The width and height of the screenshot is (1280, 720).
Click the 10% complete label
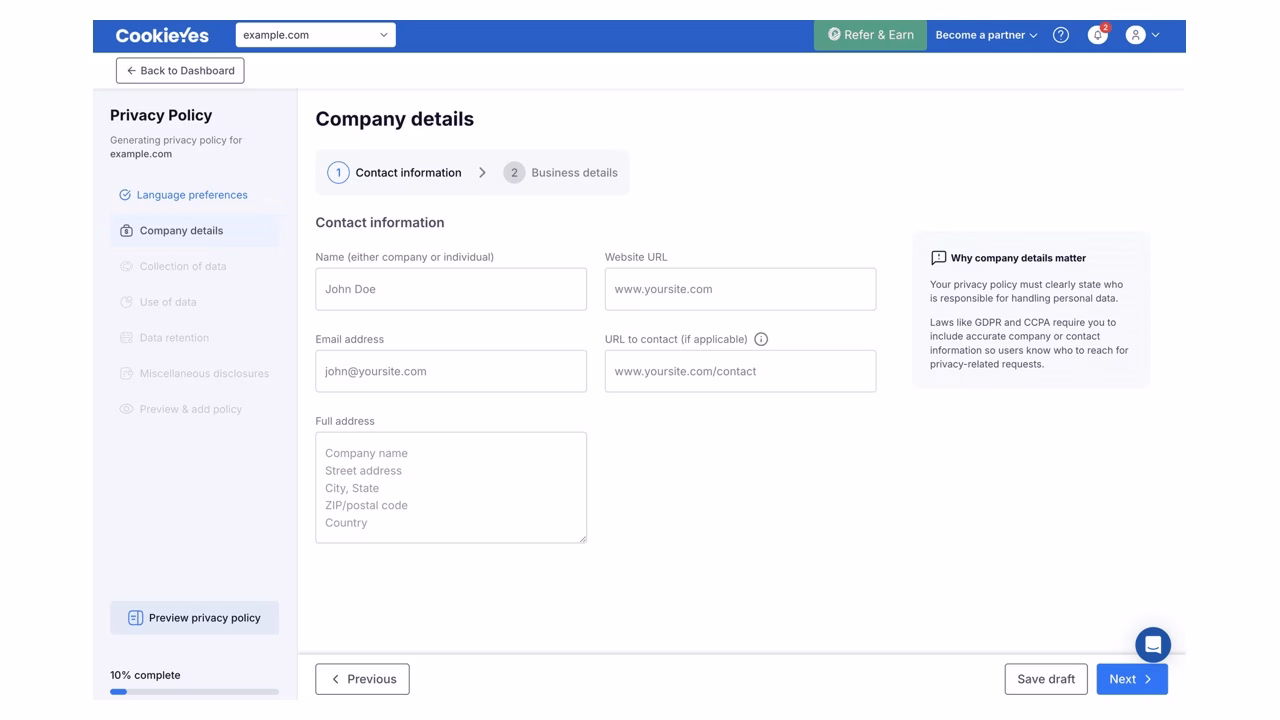(145, 675)
